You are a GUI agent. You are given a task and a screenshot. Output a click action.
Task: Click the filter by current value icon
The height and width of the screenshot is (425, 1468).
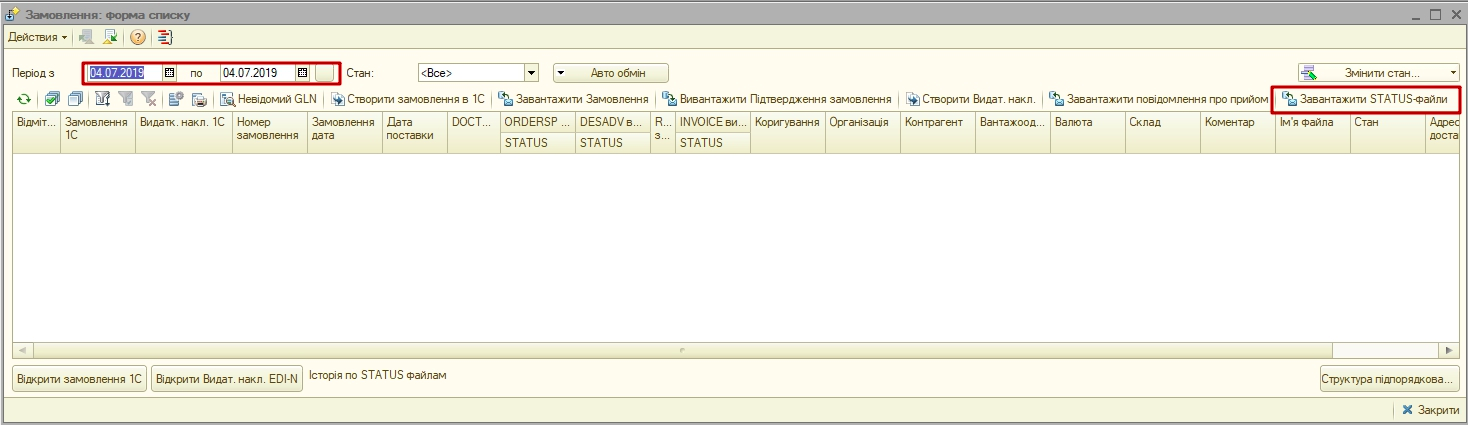coord(125,99)
